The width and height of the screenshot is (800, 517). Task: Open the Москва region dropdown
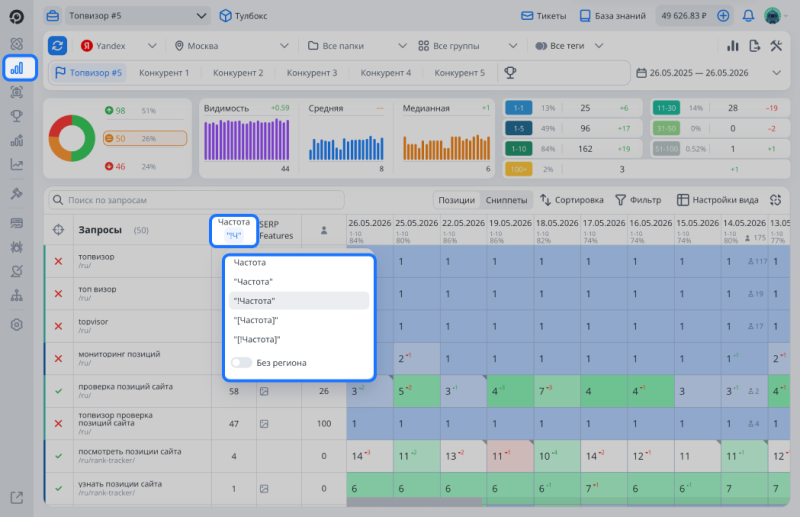click(x=231, y=46)
